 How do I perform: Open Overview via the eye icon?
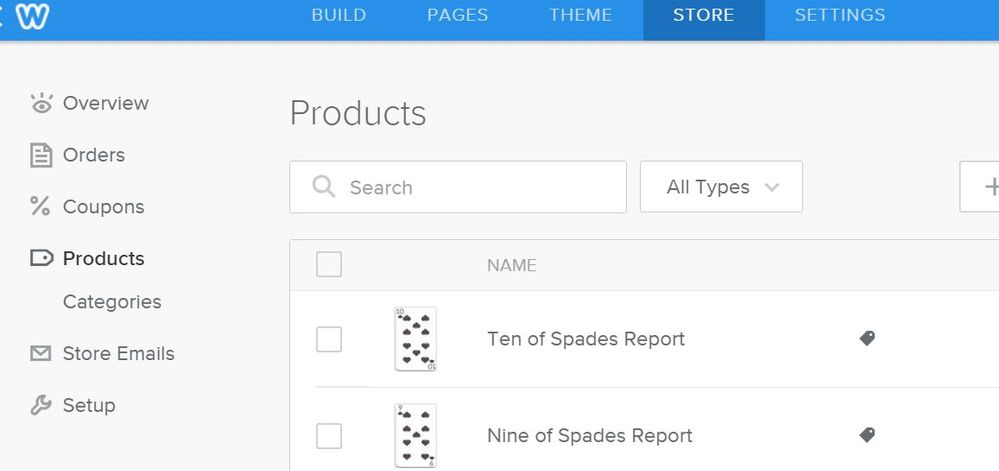tap(41, 103)
